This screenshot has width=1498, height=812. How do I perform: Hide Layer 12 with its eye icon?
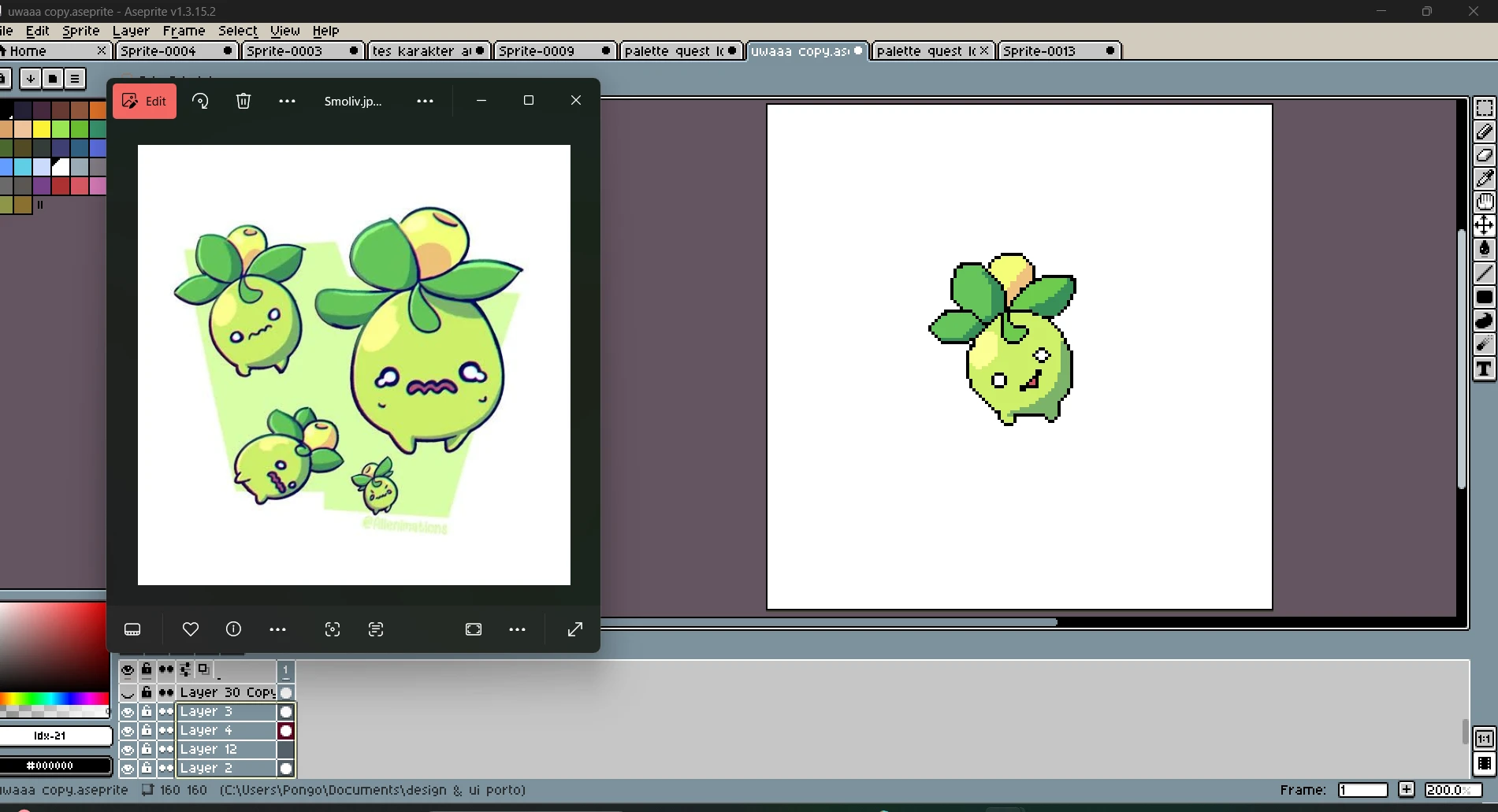(128, 749)
